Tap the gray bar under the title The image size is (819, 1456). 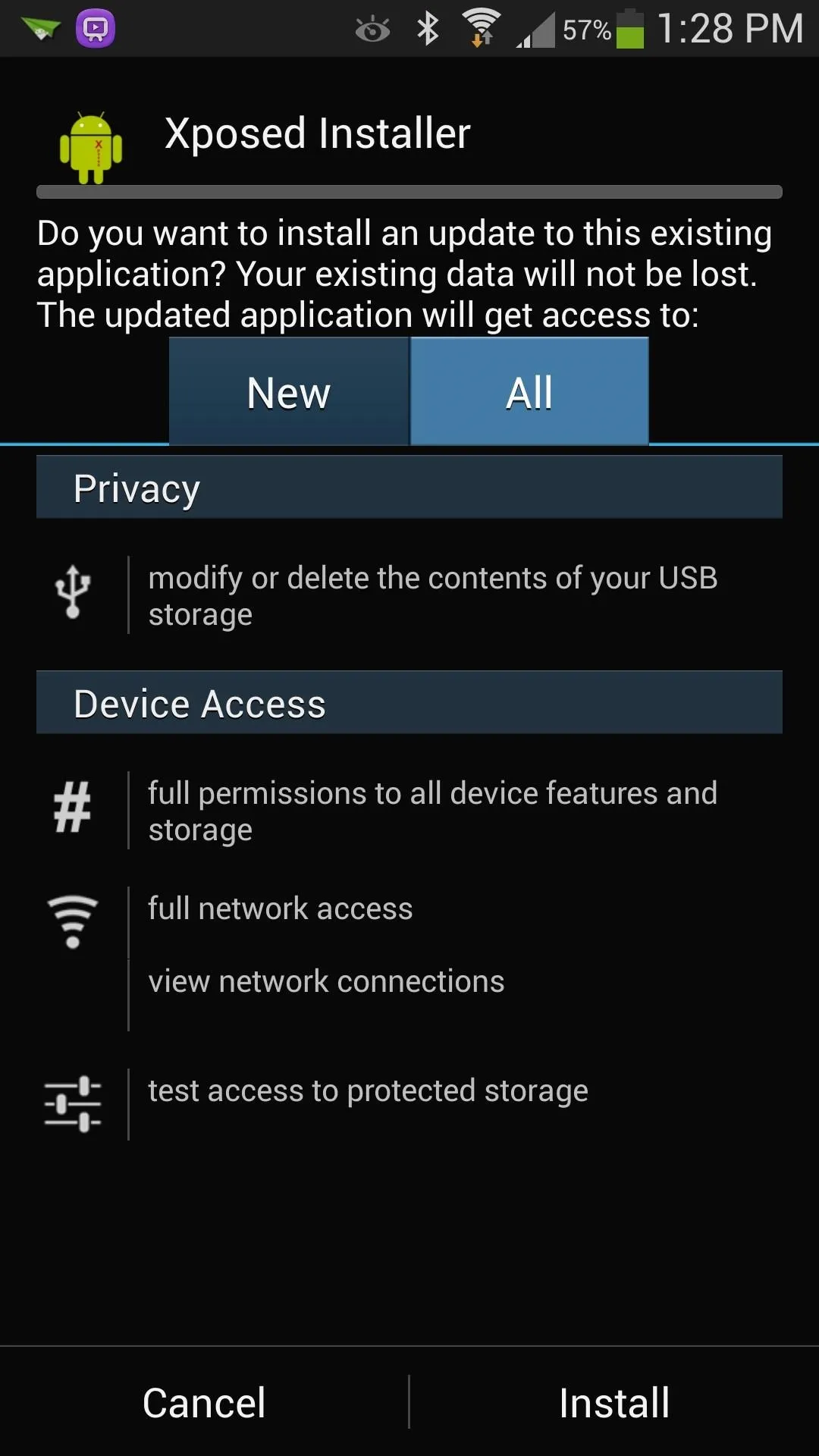tap(409, 192)
